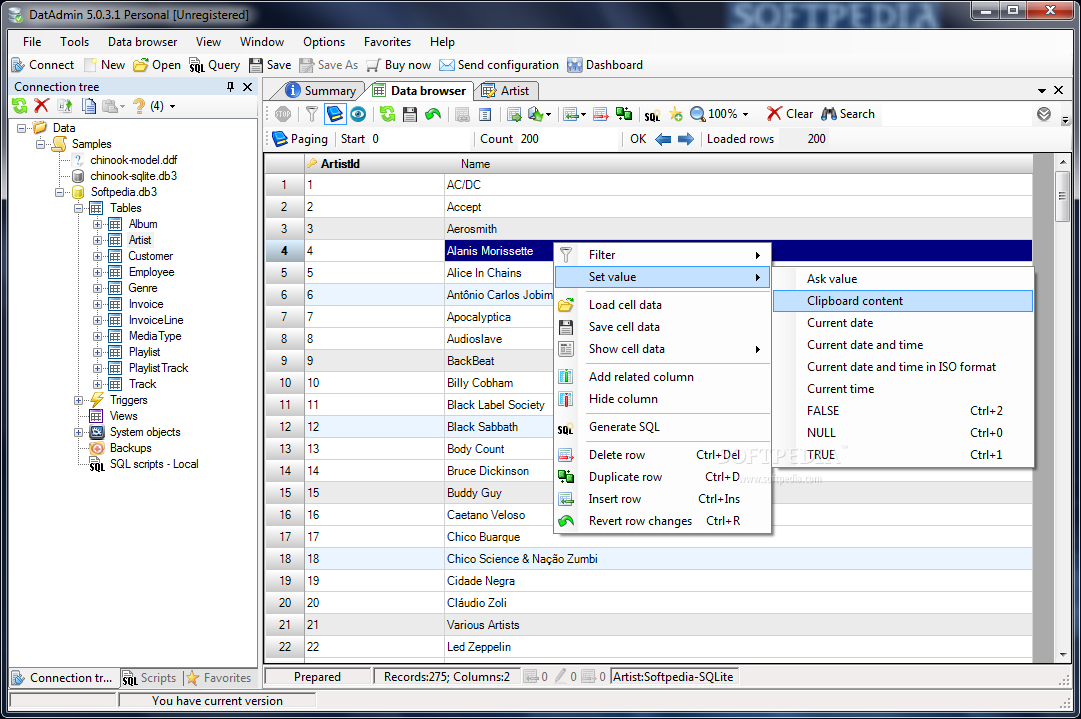Click Generate SQL in context menu
Screen dimensions: 1081x719
coord(662,427)
